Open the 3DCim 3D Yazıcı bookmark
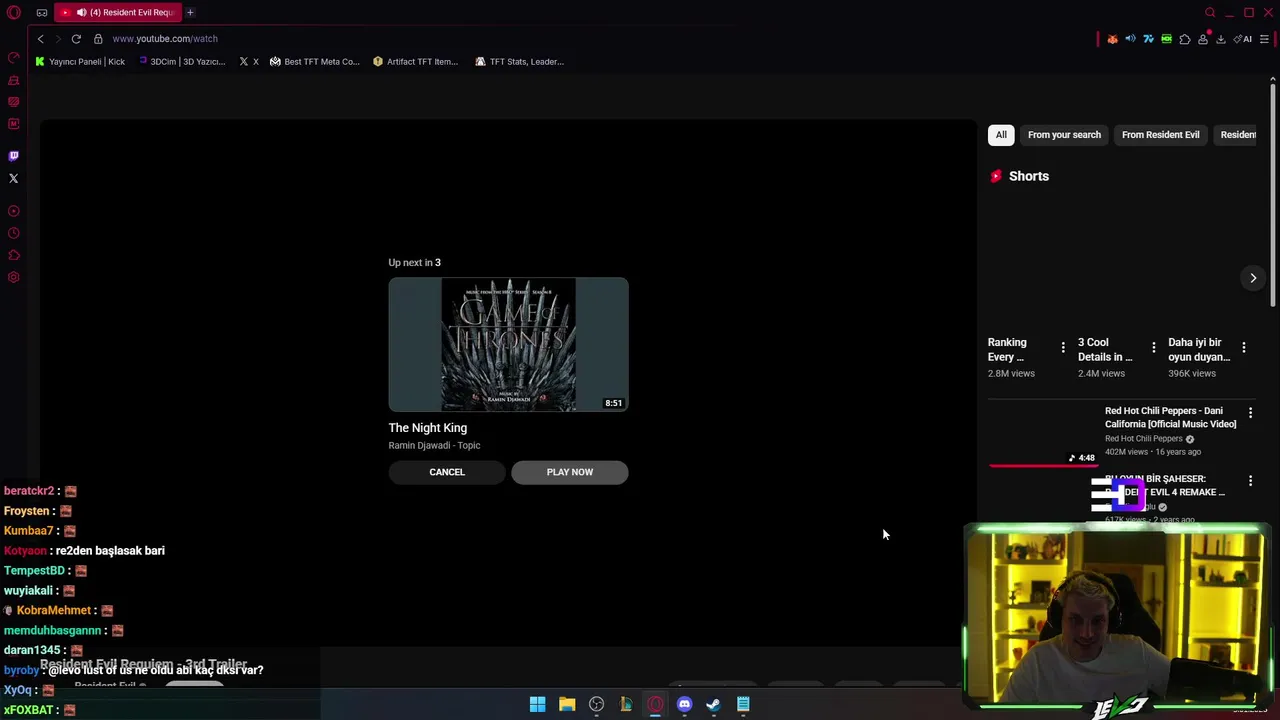This screenshot has height=720, width=1280. [182, 61]
